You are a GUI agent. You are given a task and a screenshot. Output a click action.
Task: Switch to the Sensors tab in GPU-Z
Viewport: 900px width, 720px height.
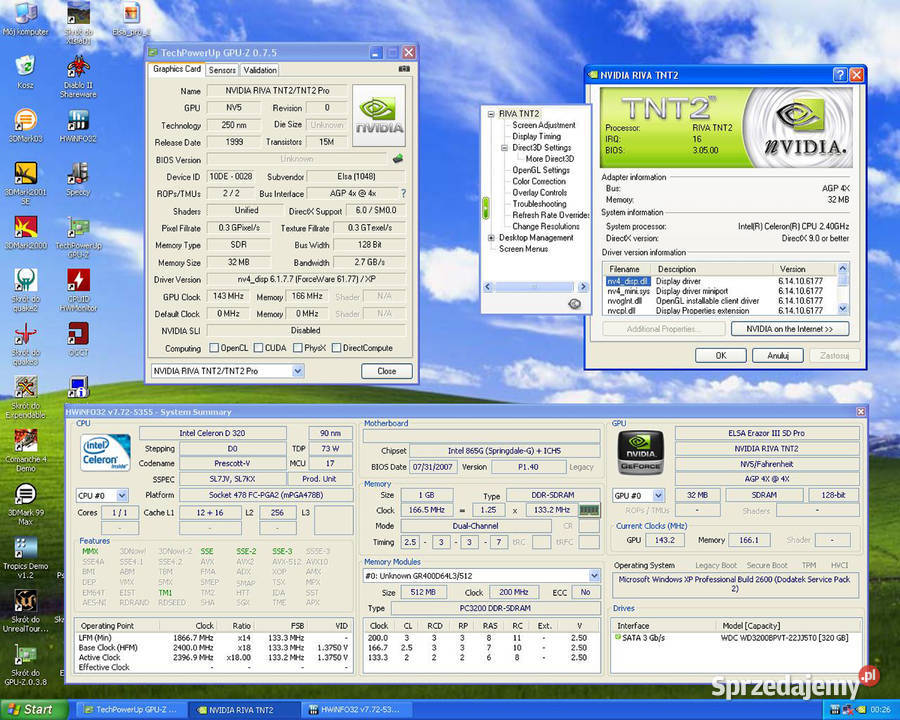click(x=222, y=70)
